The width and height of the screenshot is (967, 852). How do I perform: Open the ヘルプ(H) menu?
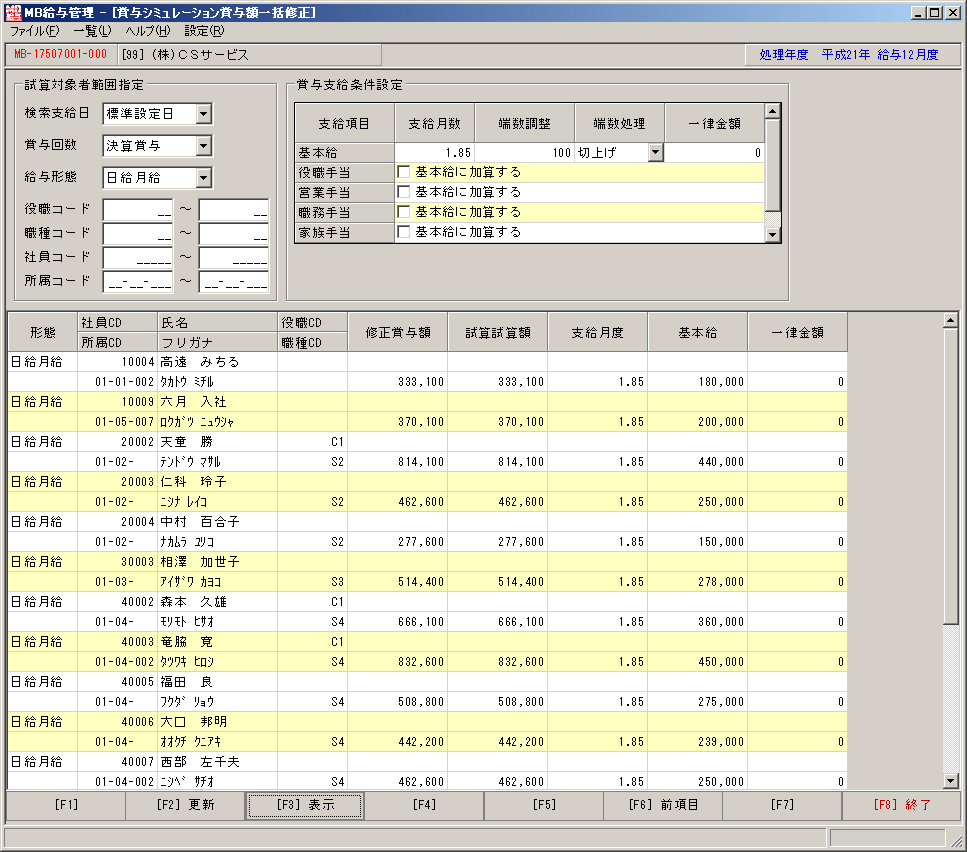point(148,31)
